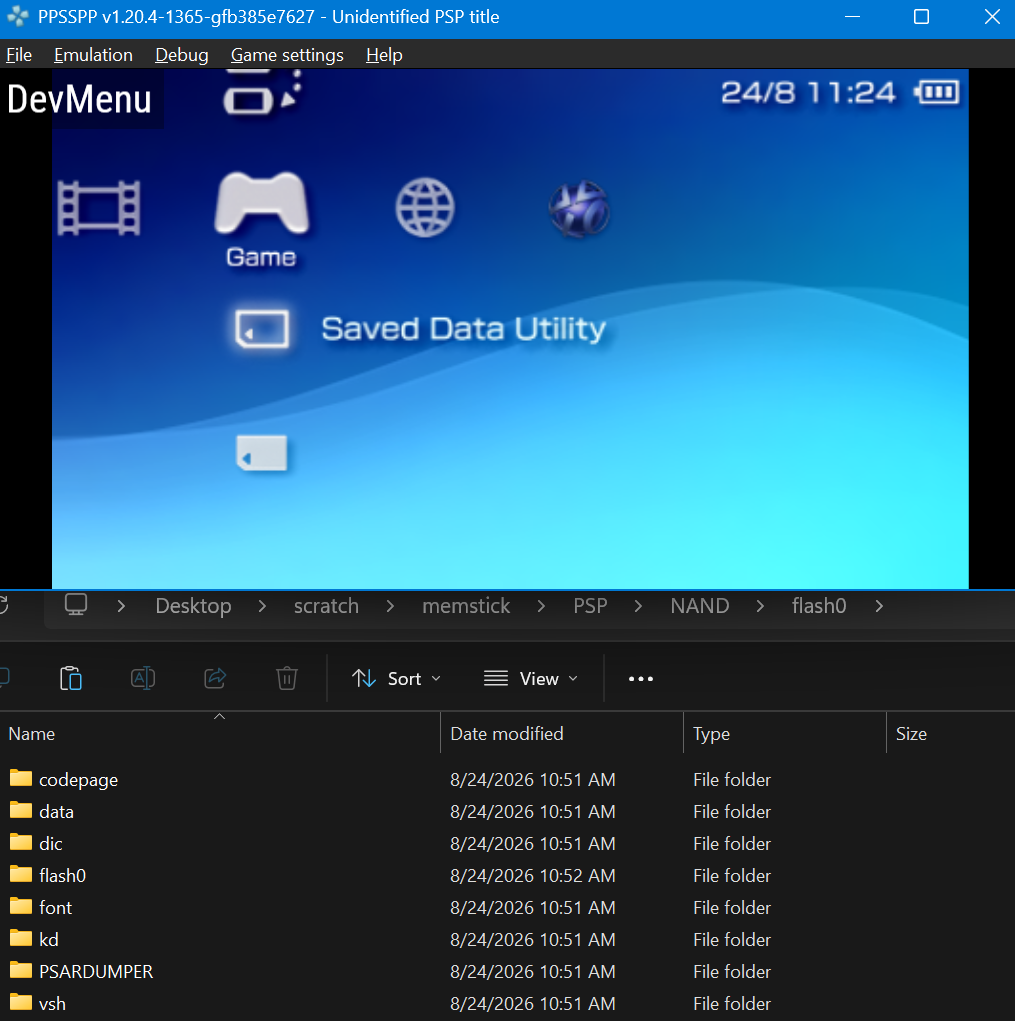This screenshot has height=1021, width=1015.
Task: Open the Sort dropdown
Action: coord(396,678)
